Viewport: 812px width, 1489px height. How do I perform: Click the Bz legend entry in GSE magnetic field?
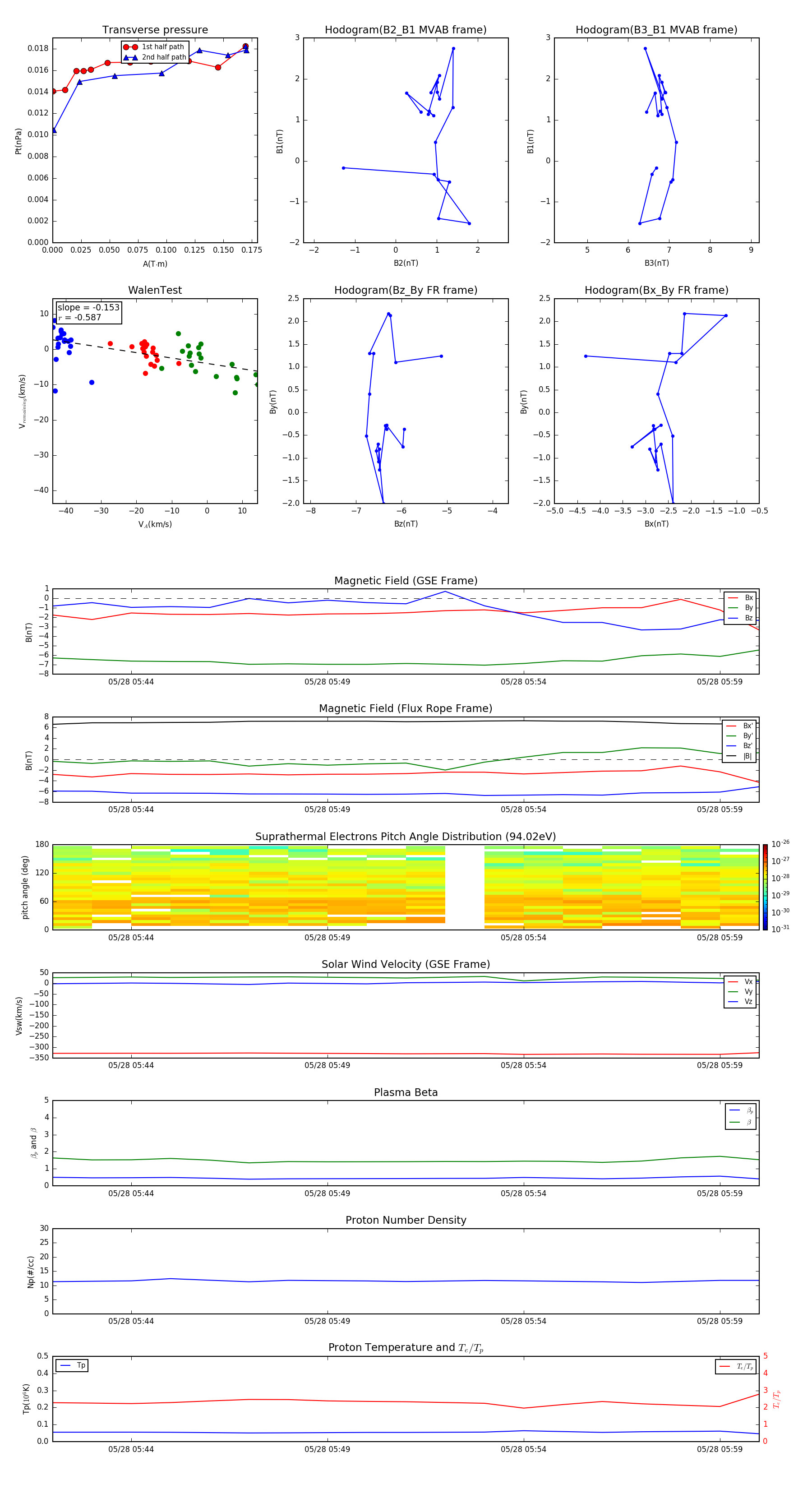[x=740, y=618]
